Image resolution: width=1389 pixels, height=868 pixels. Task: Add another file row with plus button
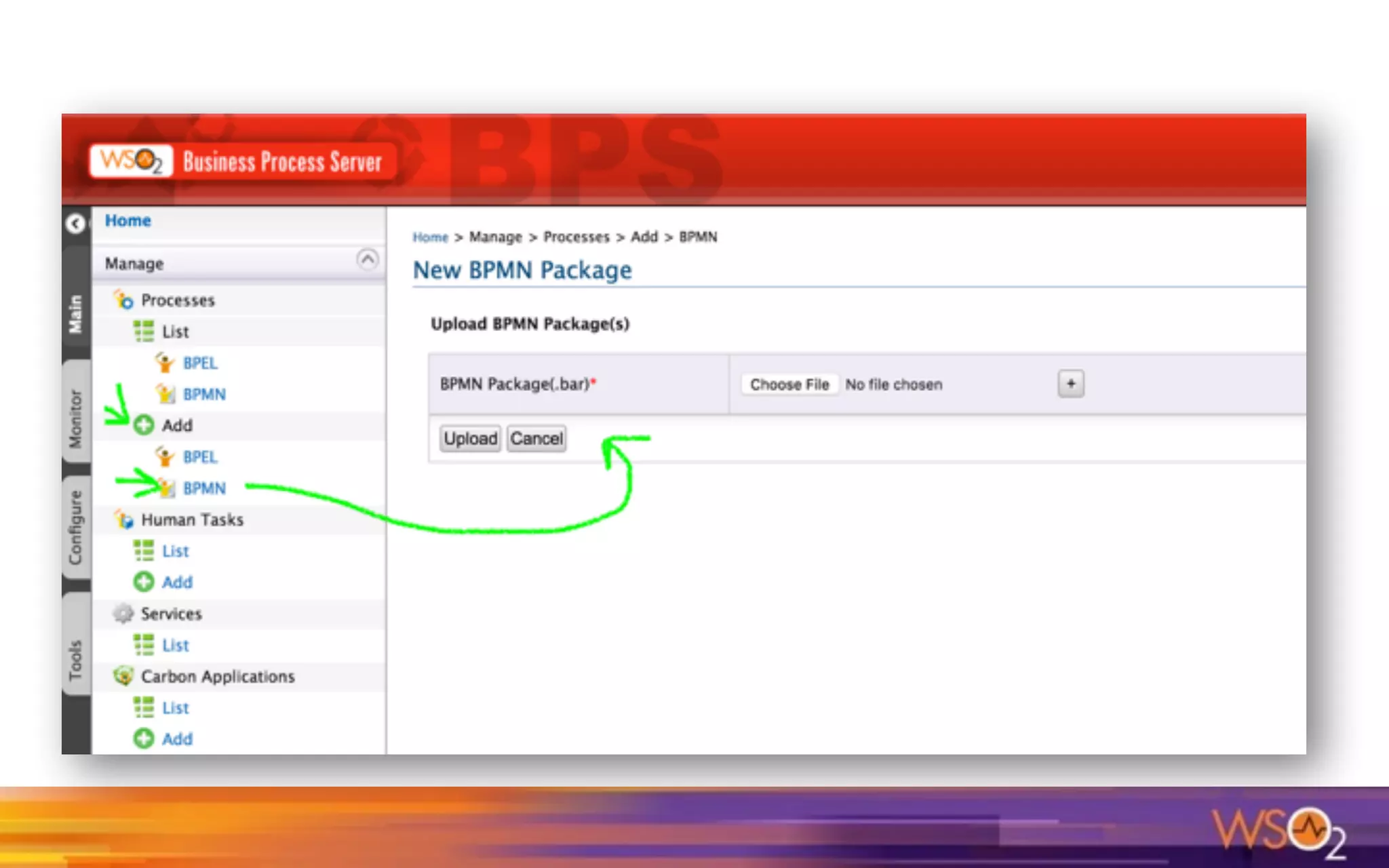point(1070,384)
